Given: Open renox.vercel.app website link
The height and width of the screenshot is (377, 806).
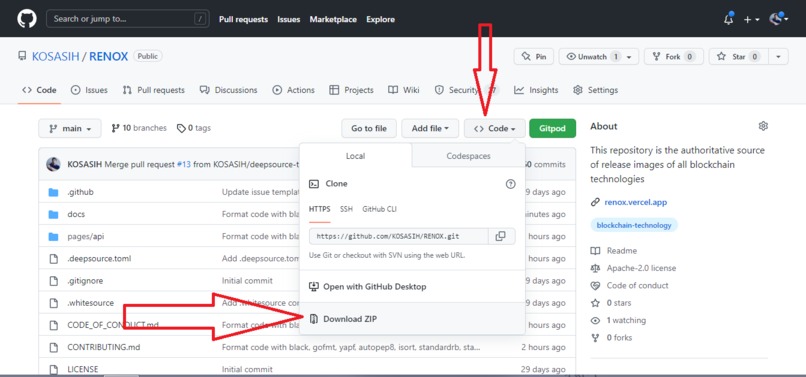Looking at the screenshot, I should click(x=635, y=202).
